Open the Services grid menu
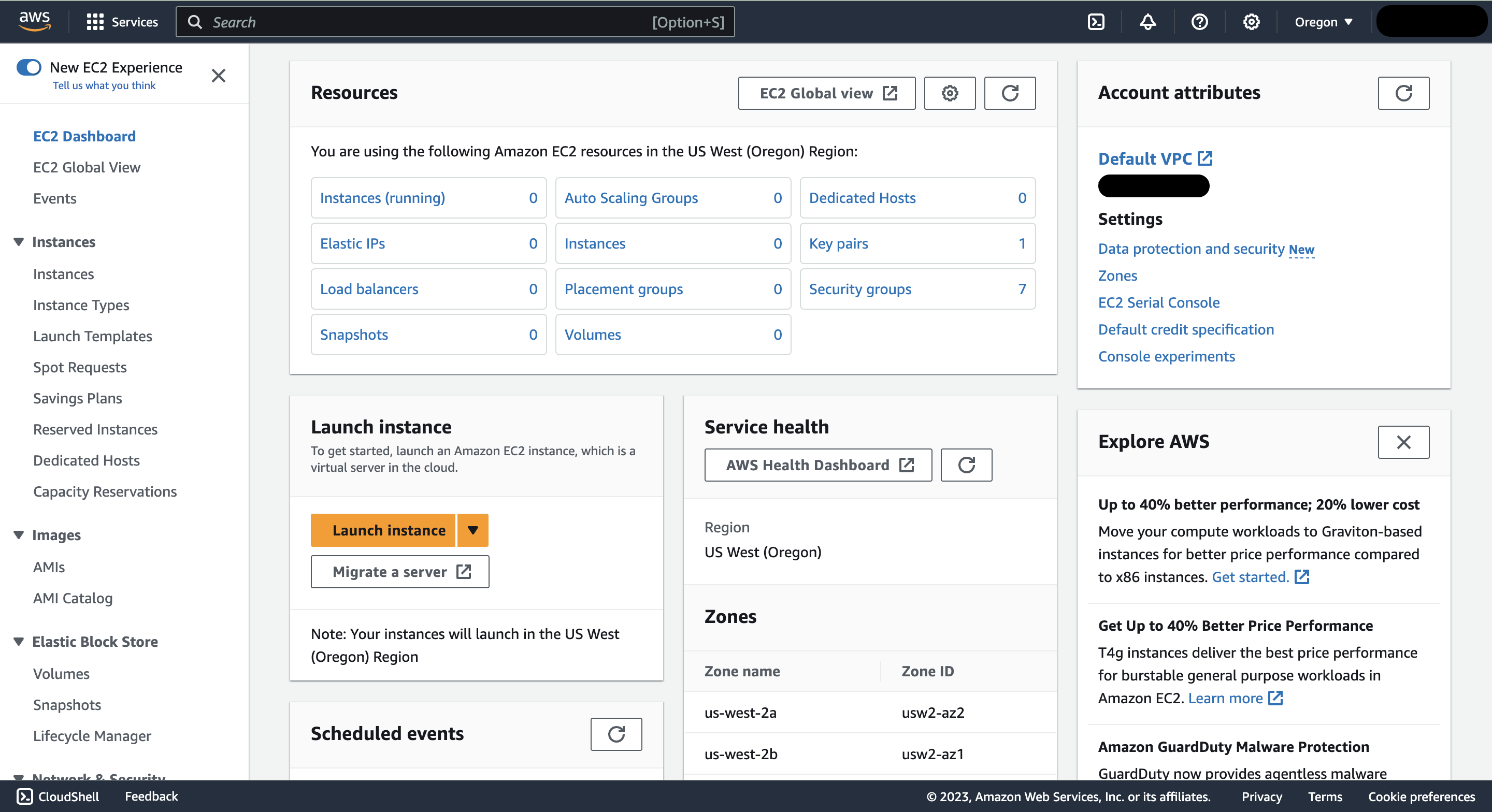 click(x=122, y=22)
